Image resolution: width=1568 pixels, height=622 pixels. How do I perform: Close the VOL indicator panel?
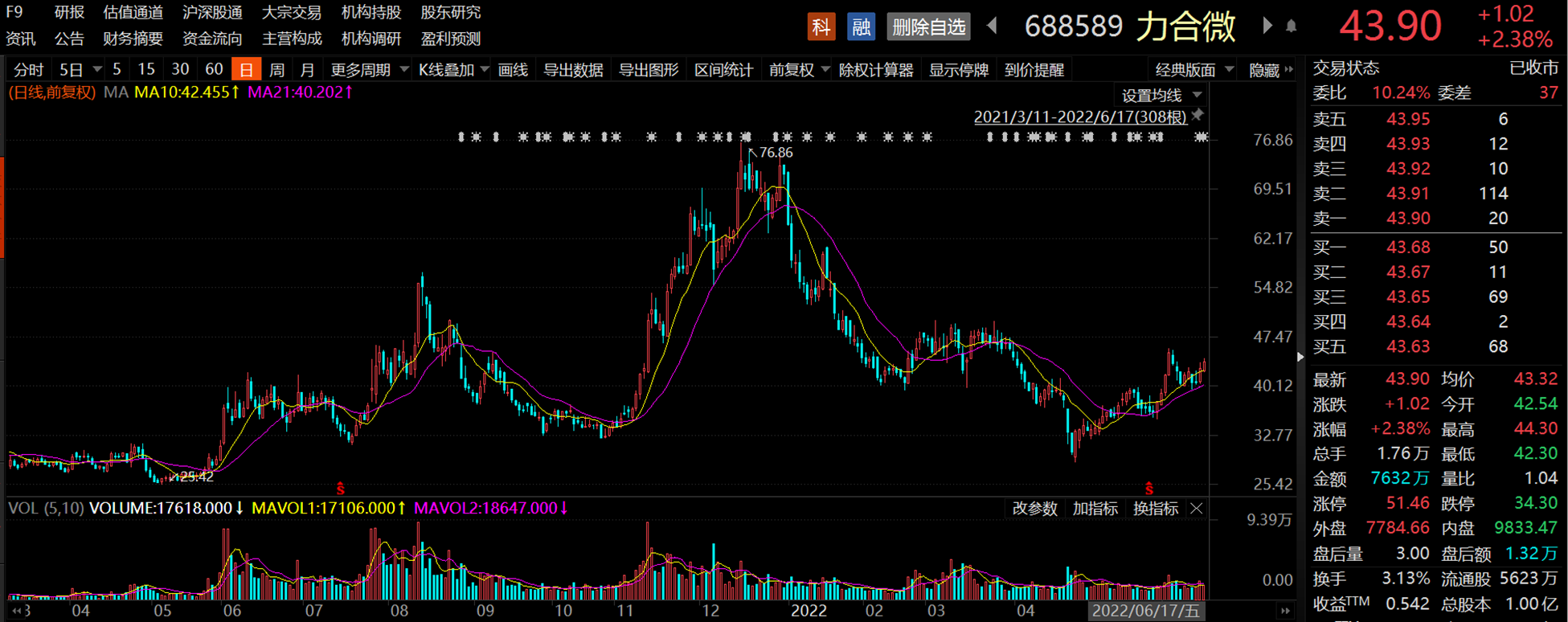click(1197, 508)
